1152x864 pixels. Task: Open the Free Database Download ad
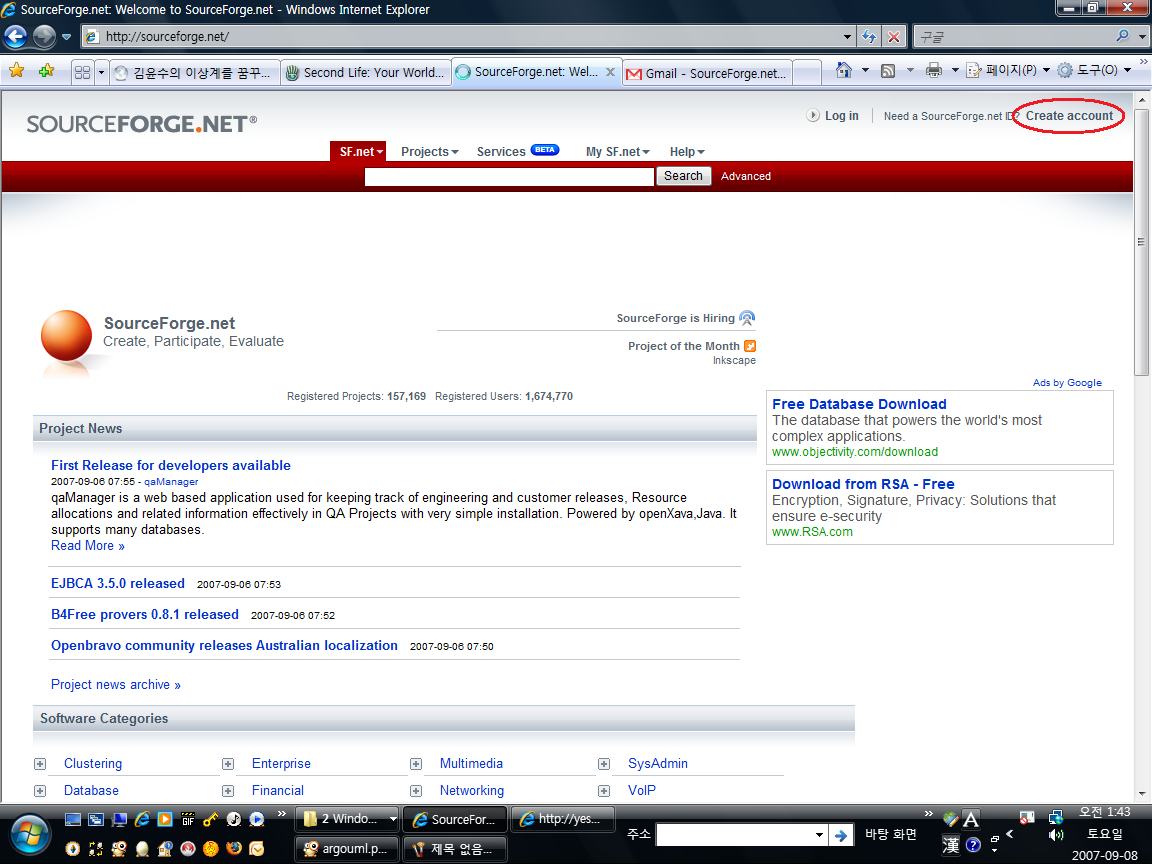point(859,404)
